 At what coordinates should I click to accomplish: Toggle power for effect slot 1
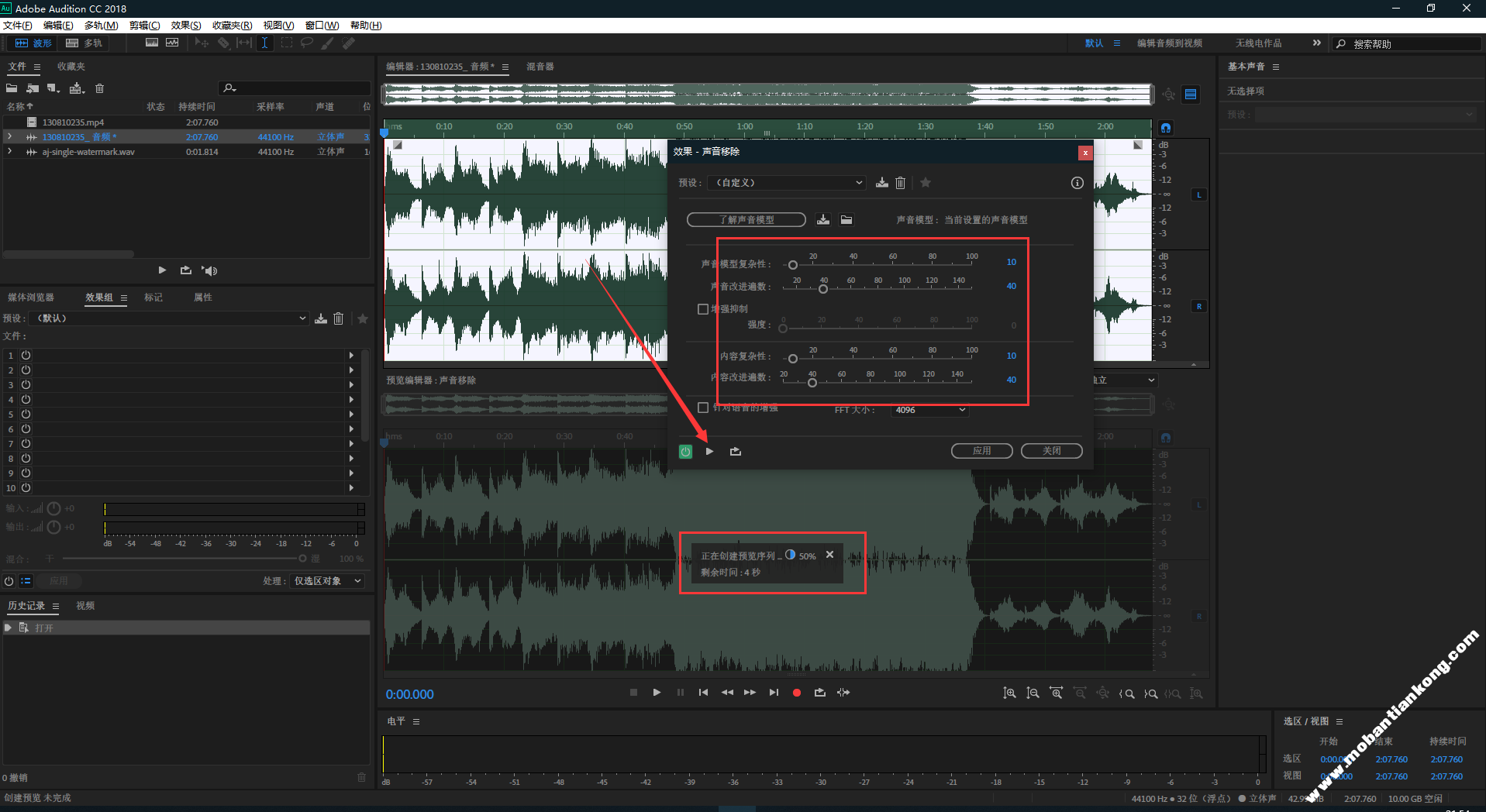(26, 355)
